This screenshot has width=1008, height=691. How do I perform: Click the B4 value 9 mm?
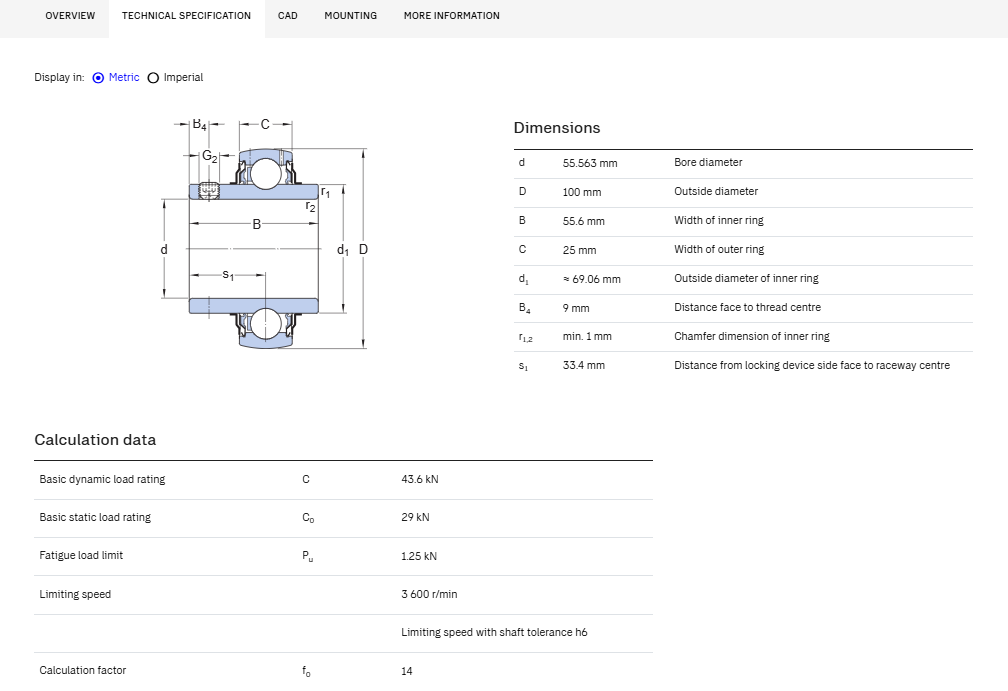coord(576,308)
